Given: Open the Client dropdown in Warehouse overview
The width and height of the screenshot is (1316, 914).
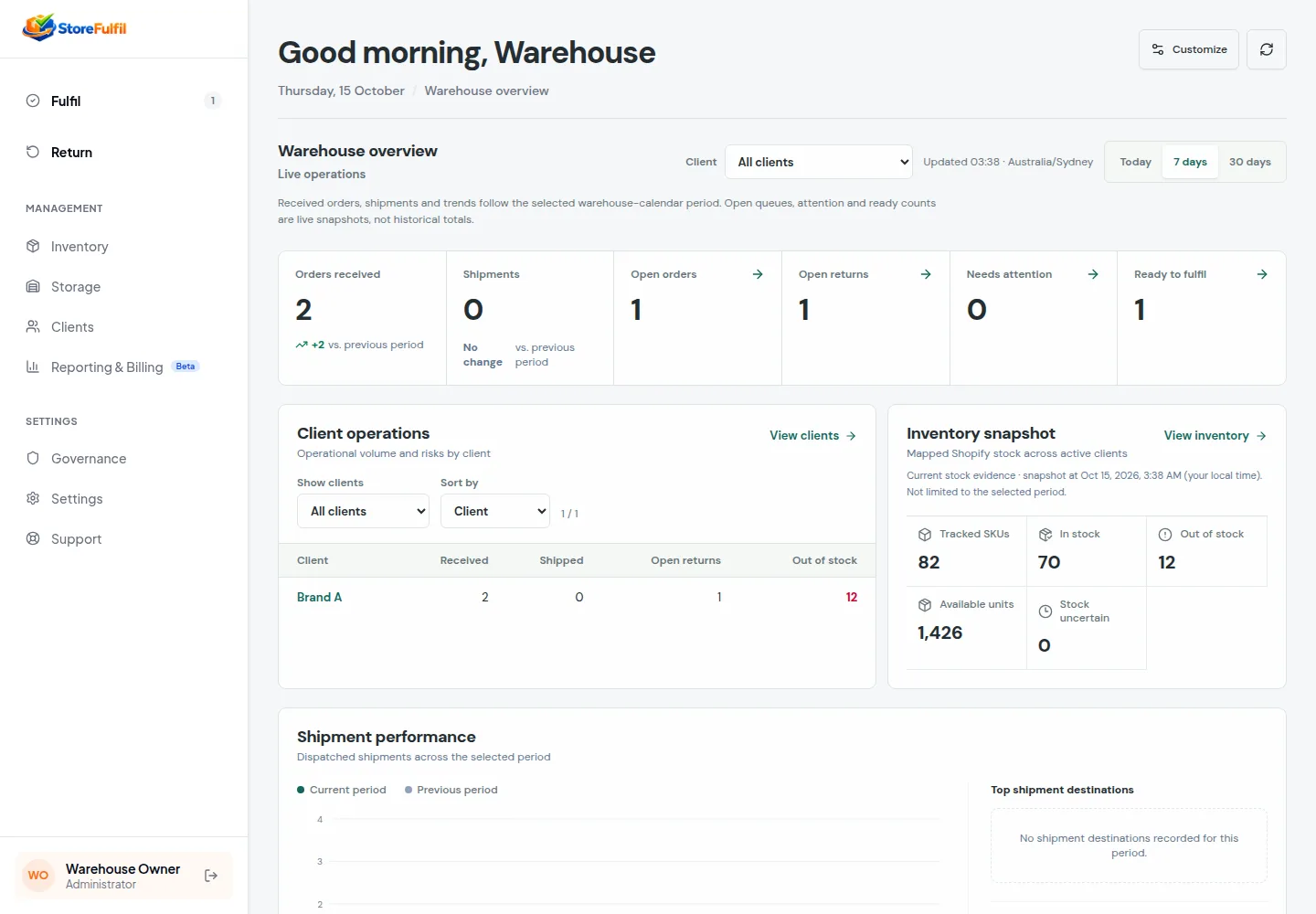Looking at the screenshot, I should click(x=819, y=162).
